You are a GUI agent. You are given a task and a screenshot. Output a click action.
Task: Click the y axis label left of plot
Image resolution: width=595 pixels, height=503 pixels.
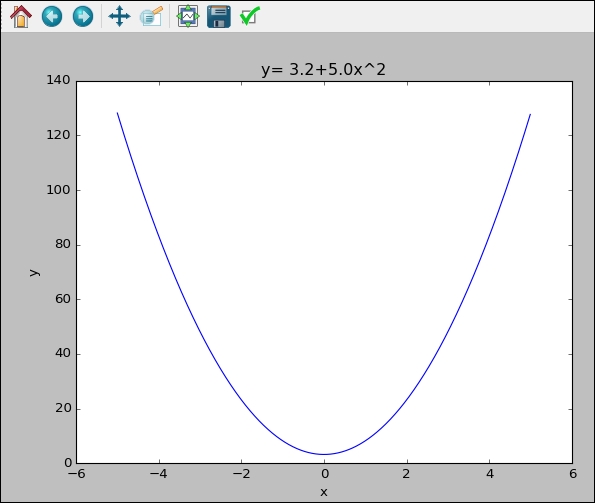34,272
